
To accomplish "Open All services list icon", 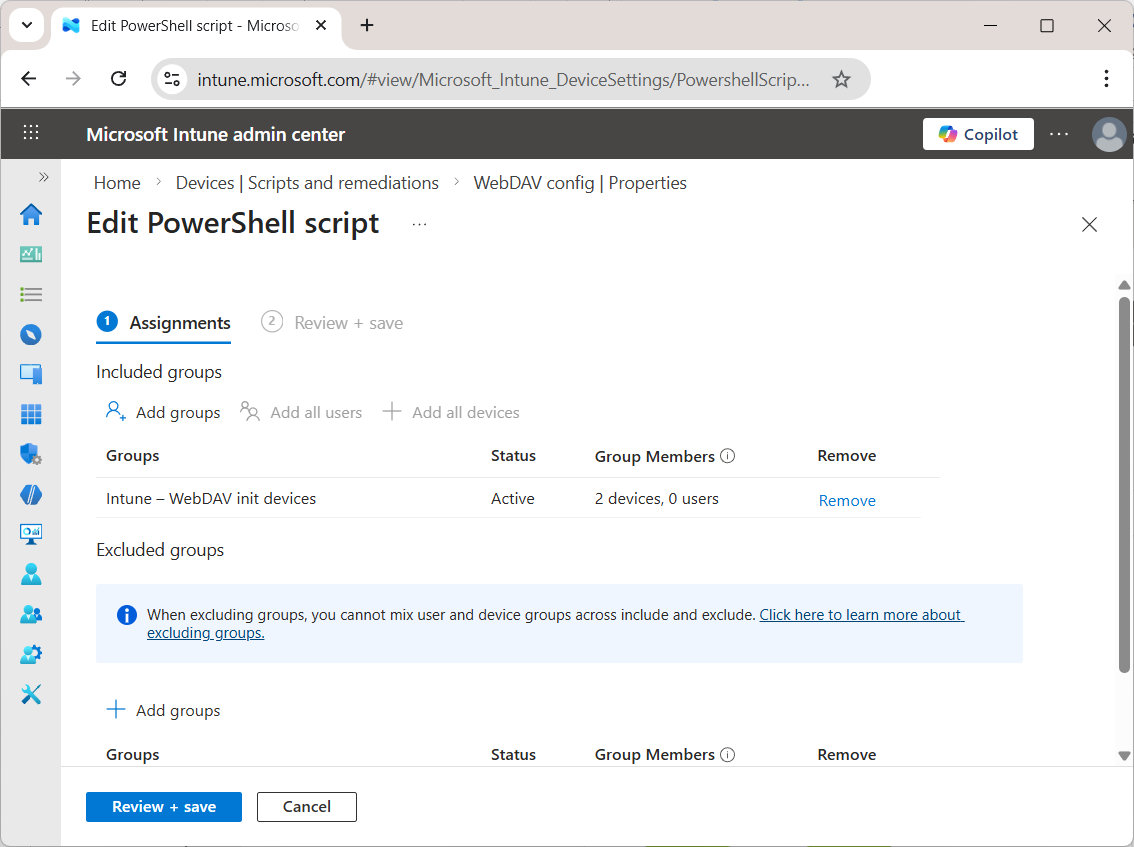I will 30,294.
